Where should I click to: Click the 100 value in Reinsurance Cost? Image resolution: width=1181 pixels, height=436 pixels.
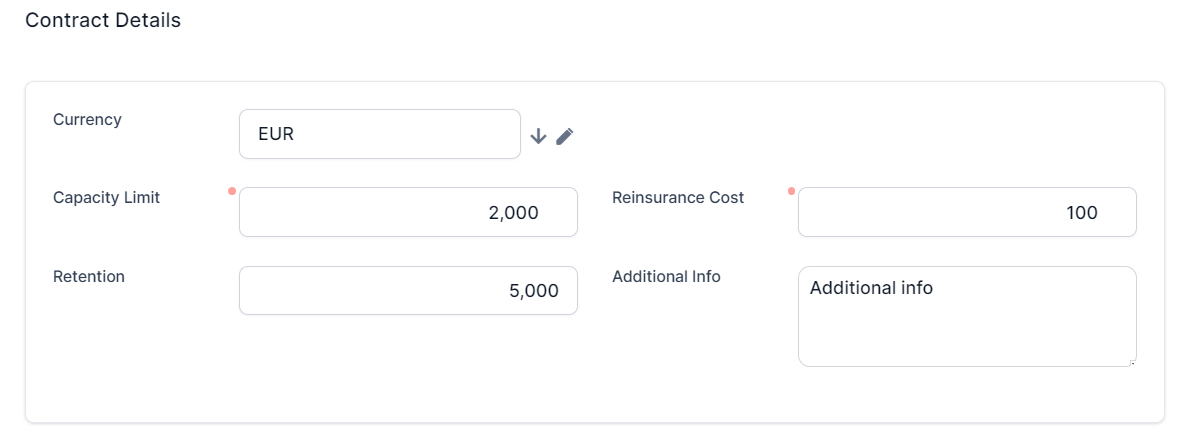click(x=1082, y=212)
